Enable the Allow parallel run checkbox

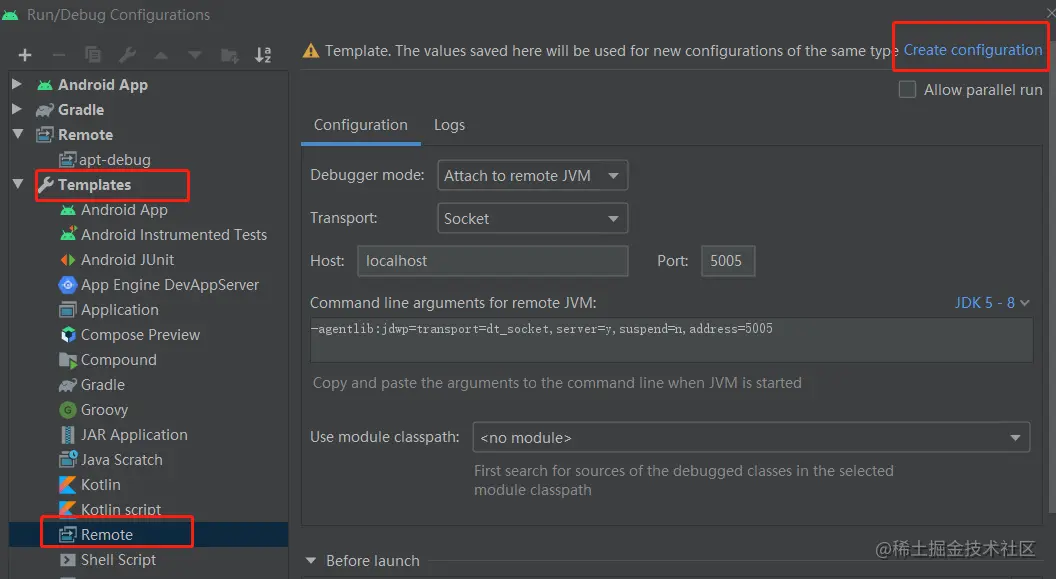click(x=907, y=90)
